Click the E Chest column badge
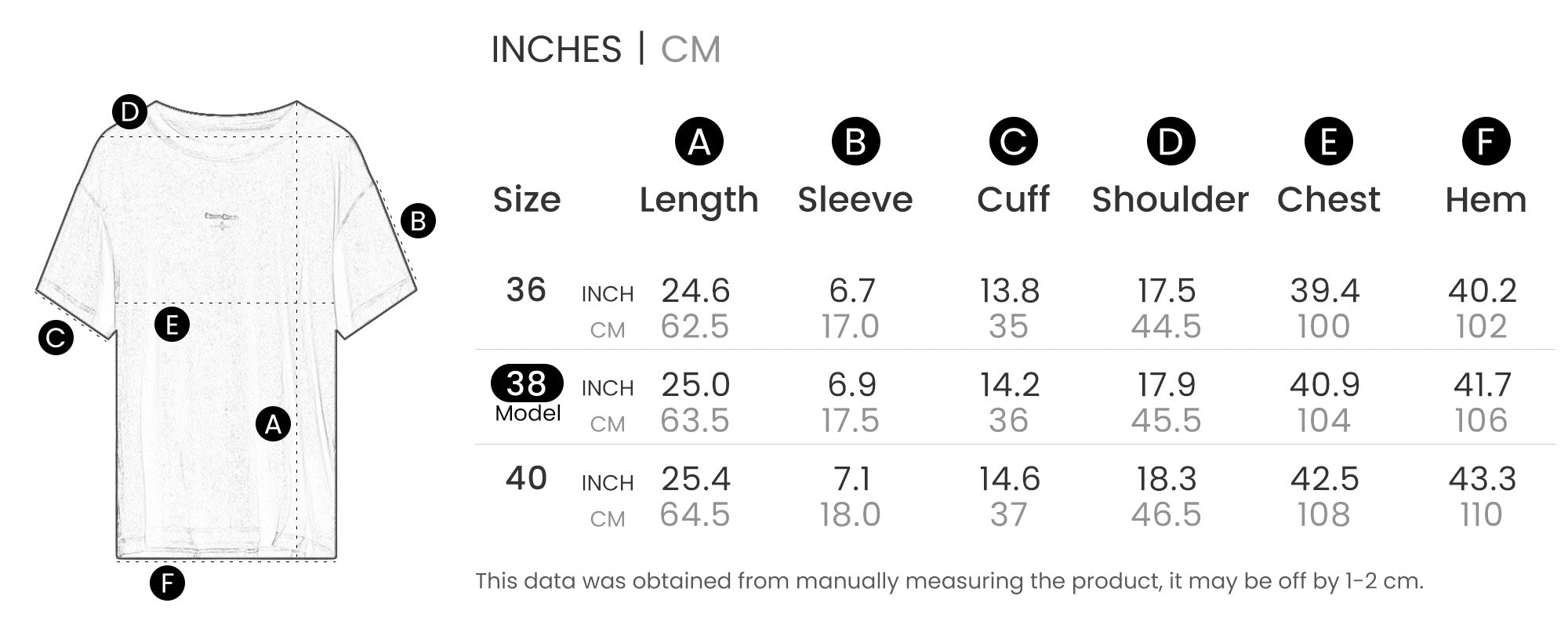The image size is (1568, 632). 1329,141
